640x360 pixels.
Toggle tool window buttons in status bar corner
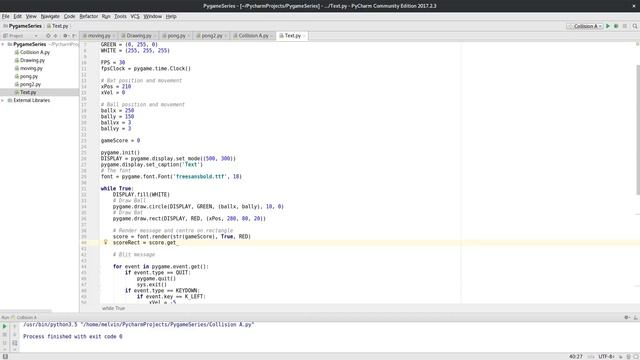click(x=5, y=356)
